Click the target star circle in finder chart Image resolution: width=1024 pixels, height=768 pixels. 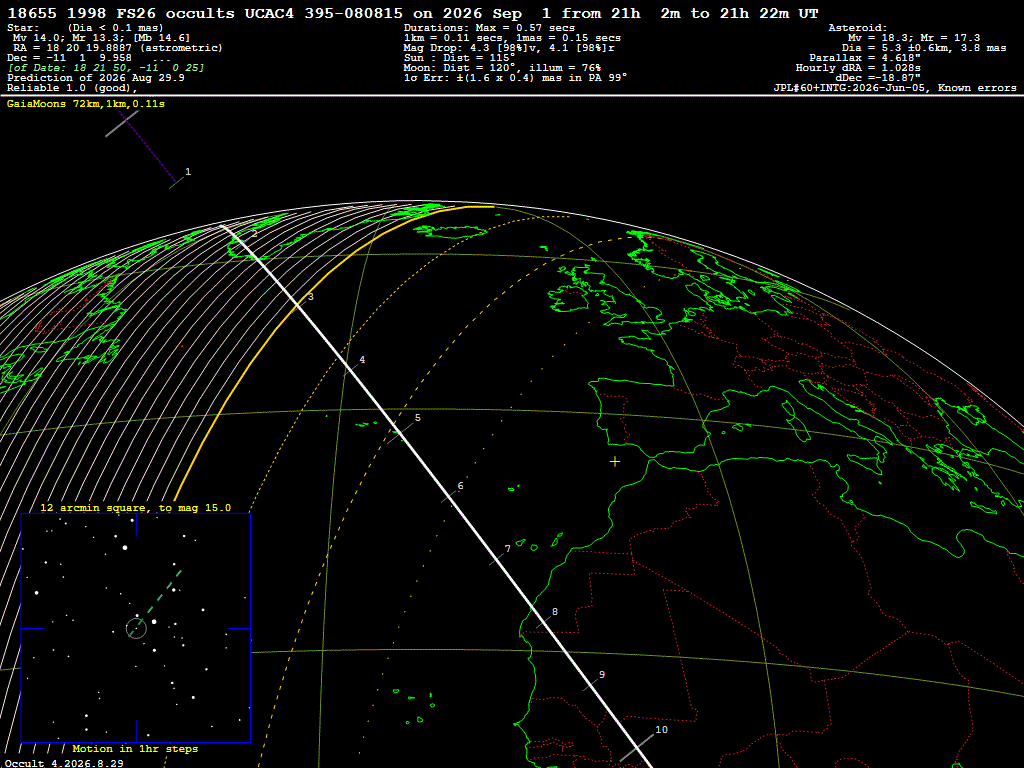coord(136,629)
